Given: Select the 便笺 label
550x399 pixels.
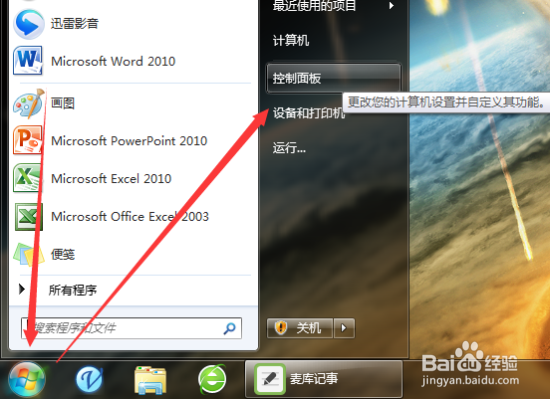Looking at the screenshot, I should (x=63, y=254).
